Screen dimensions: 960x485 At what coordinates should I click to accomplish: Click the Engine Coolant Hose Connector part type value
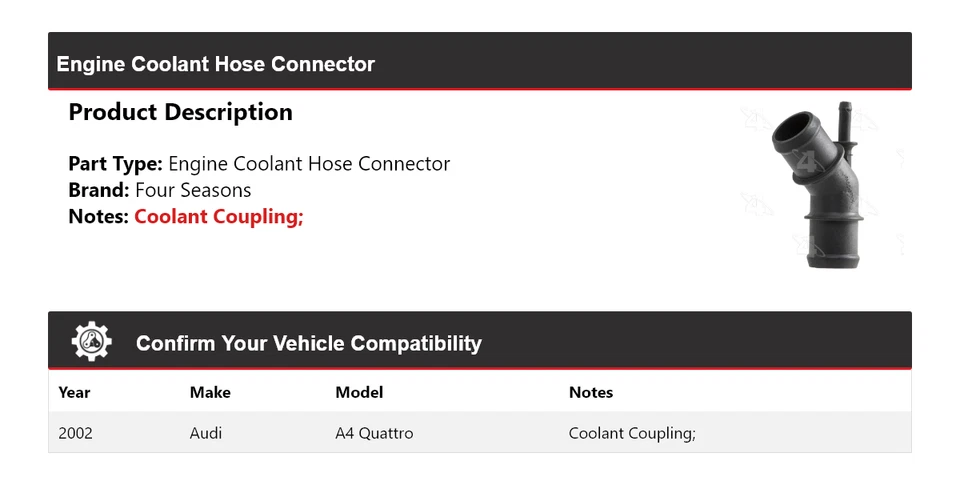pyautogui.click(x=309, y=164)
